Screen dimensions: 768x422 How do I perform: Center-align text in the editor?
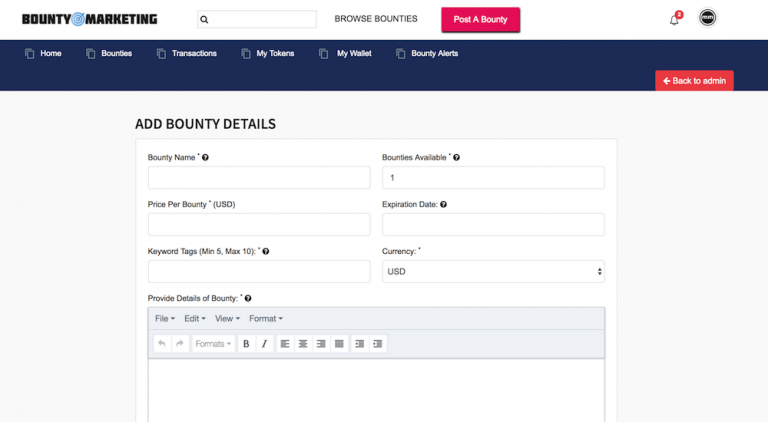click(303, 344)
